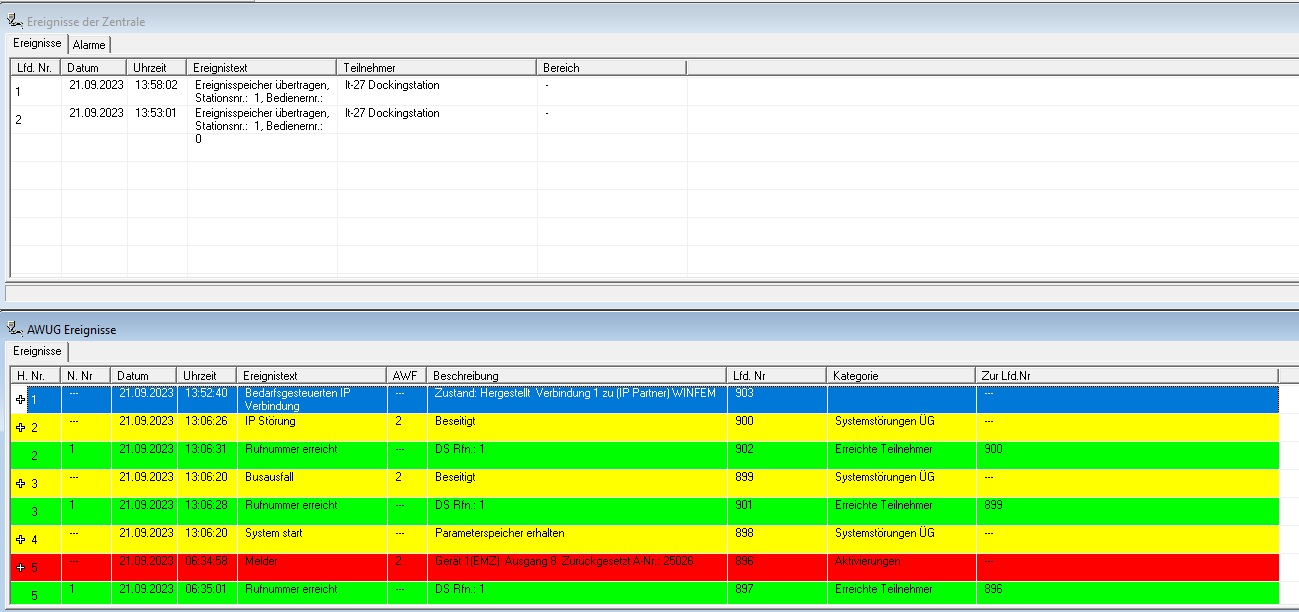Click the AWUG Ereignisse window icon

coord(15,329)
